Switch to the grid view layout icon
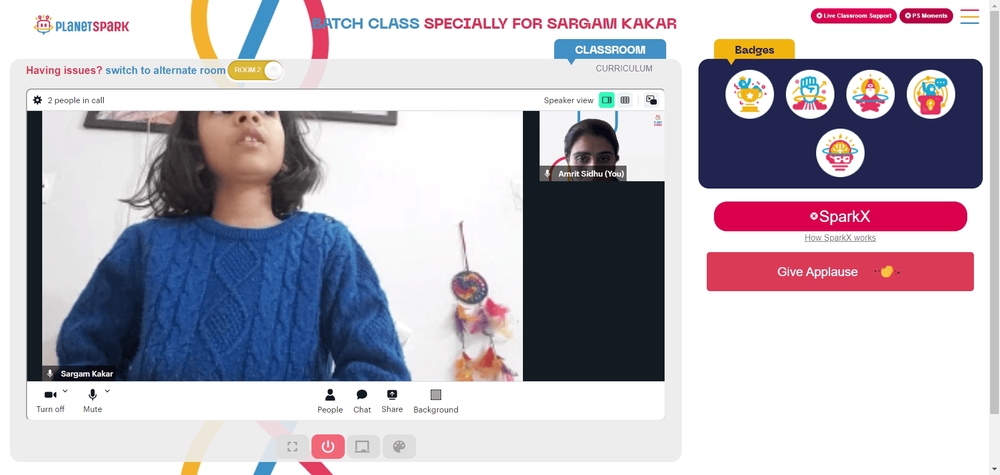This screenshot has height=475, width=1000. tap(625, 100)
